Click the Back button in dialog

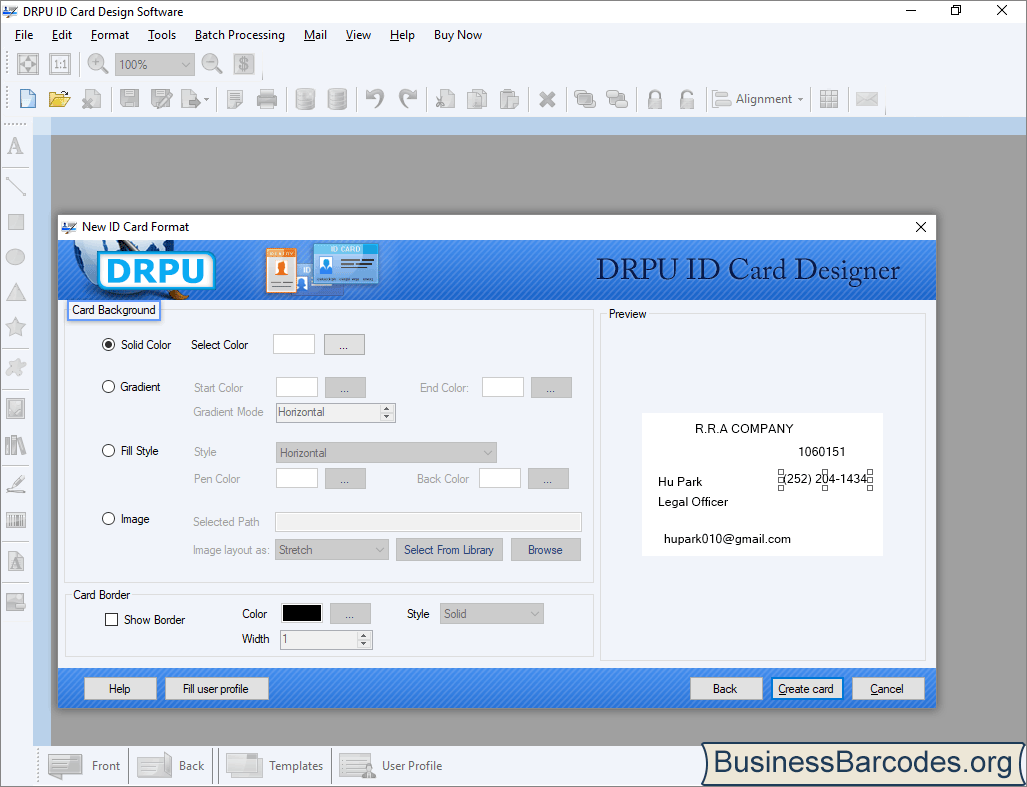tap(725, 689)
